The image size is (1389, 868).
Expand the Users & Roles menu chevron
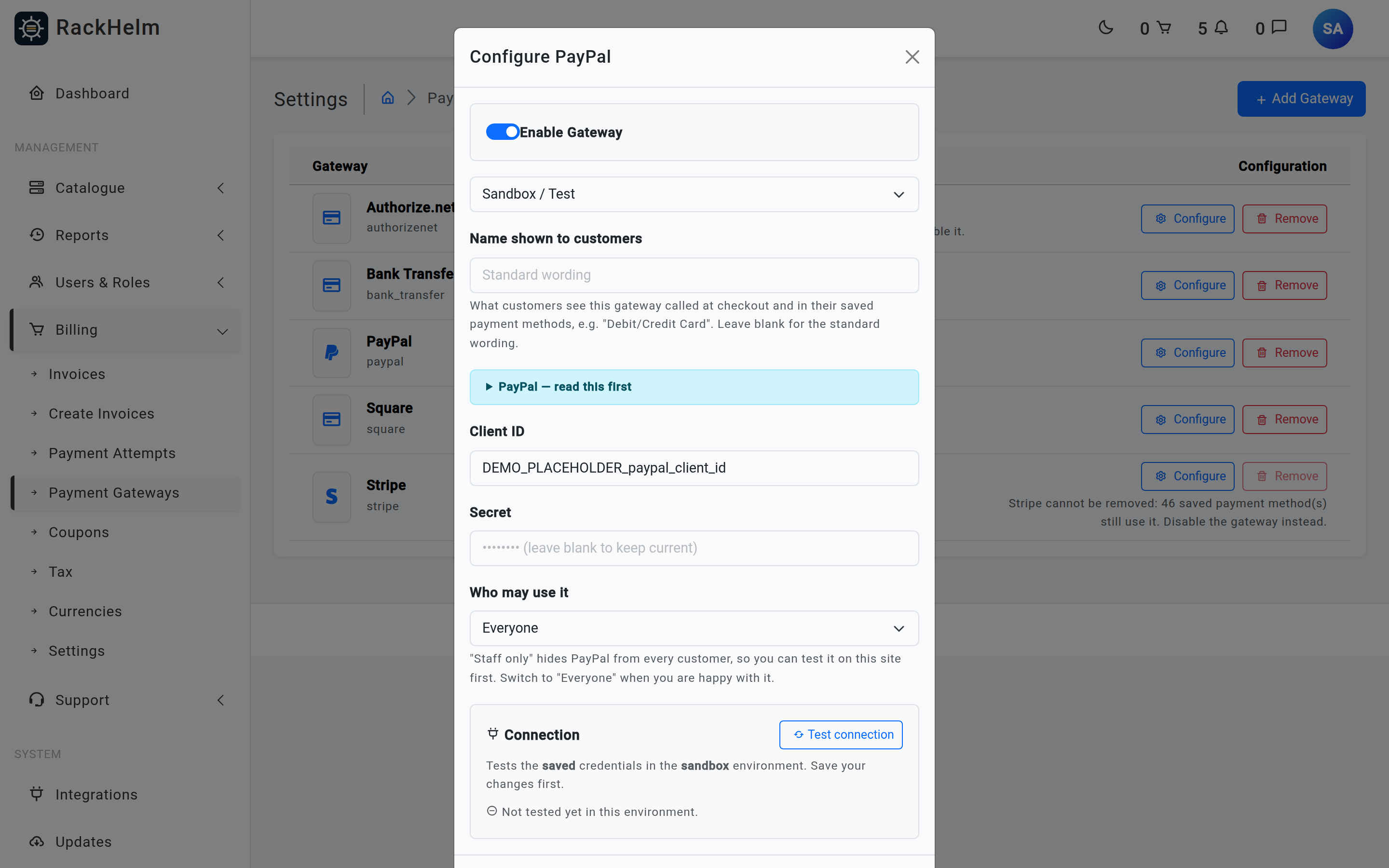click(x=221, y=283)
